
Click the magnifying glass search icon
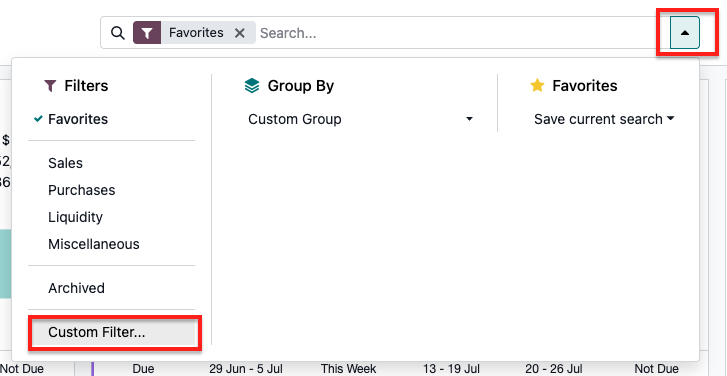click(x=118, y=33)
